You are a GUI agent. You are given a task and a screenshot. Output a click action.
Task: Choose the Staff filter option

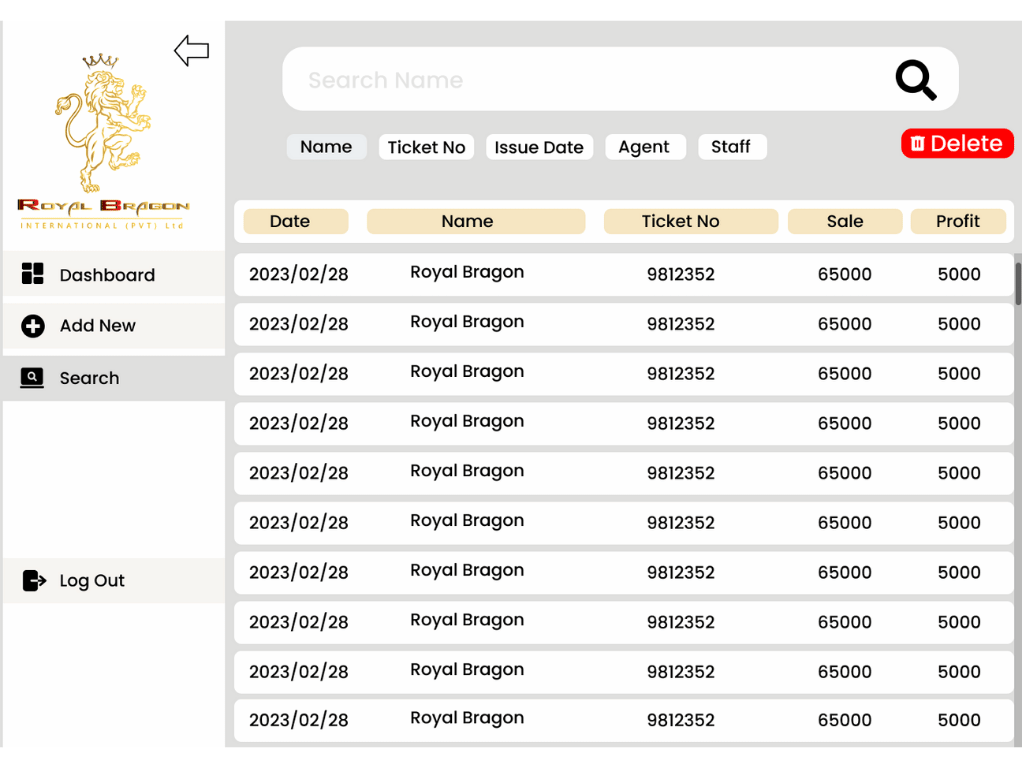731,146
